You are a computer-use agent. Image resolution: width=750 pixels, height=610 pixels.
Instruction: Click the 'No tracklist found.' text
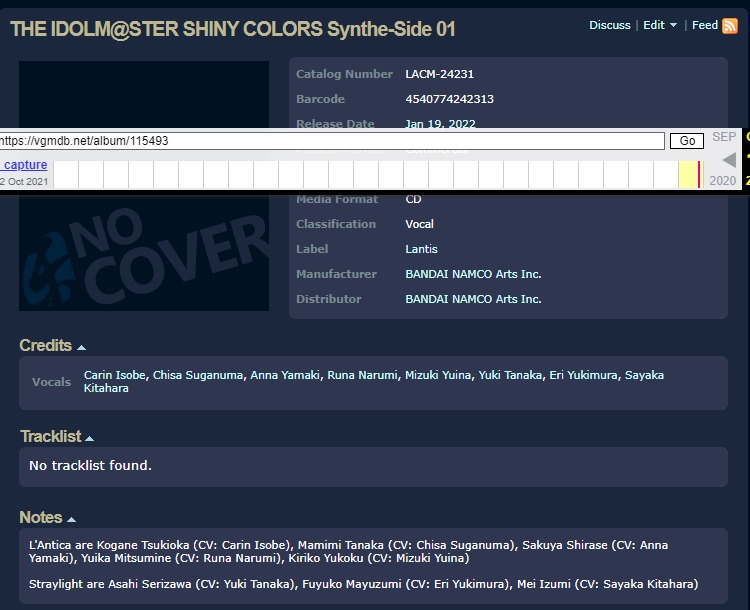click(90, 466)
